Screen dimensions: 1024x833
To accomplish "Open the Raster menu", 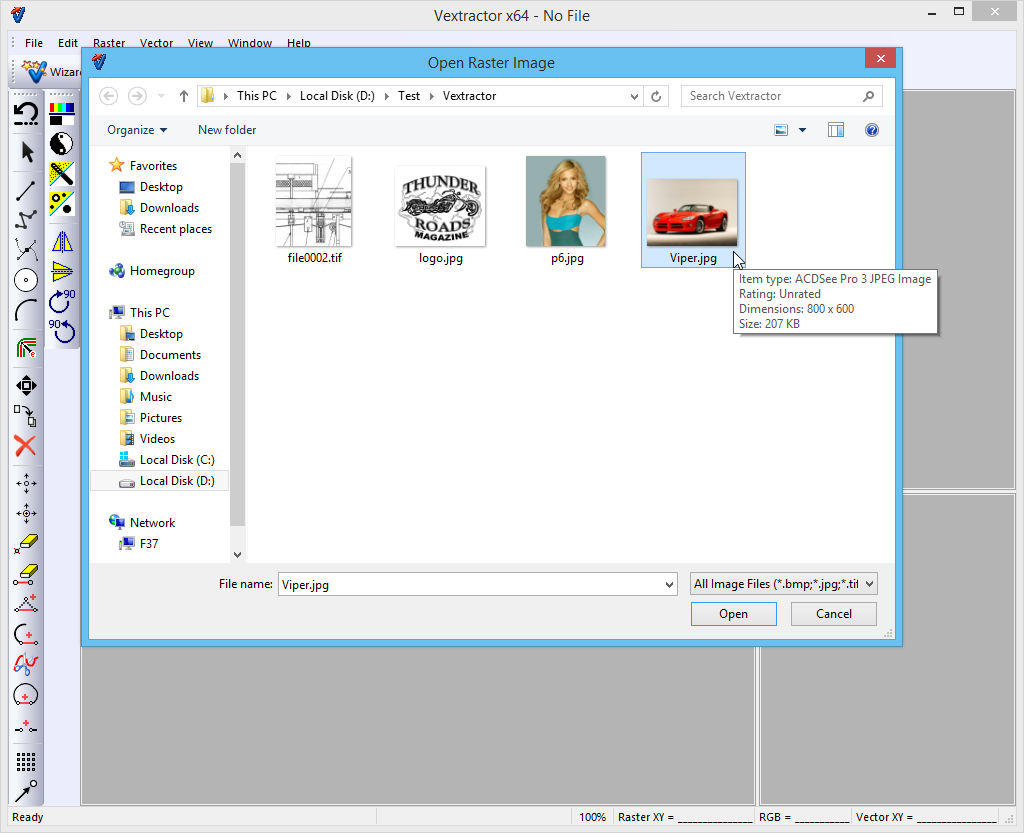I will [109, 43].
